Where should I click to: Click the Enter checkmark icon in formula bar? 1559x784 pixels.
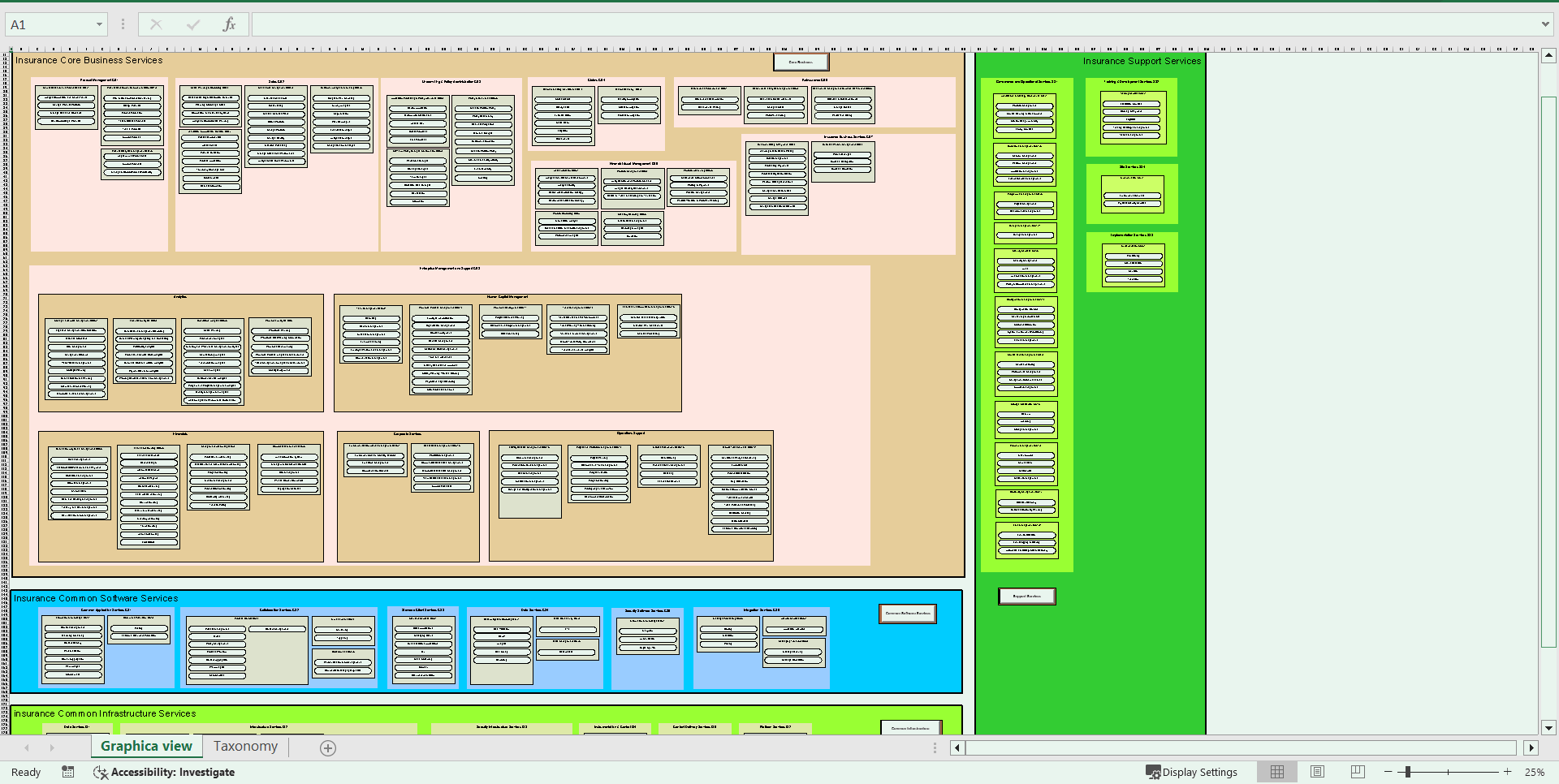[x=193, y=24]
